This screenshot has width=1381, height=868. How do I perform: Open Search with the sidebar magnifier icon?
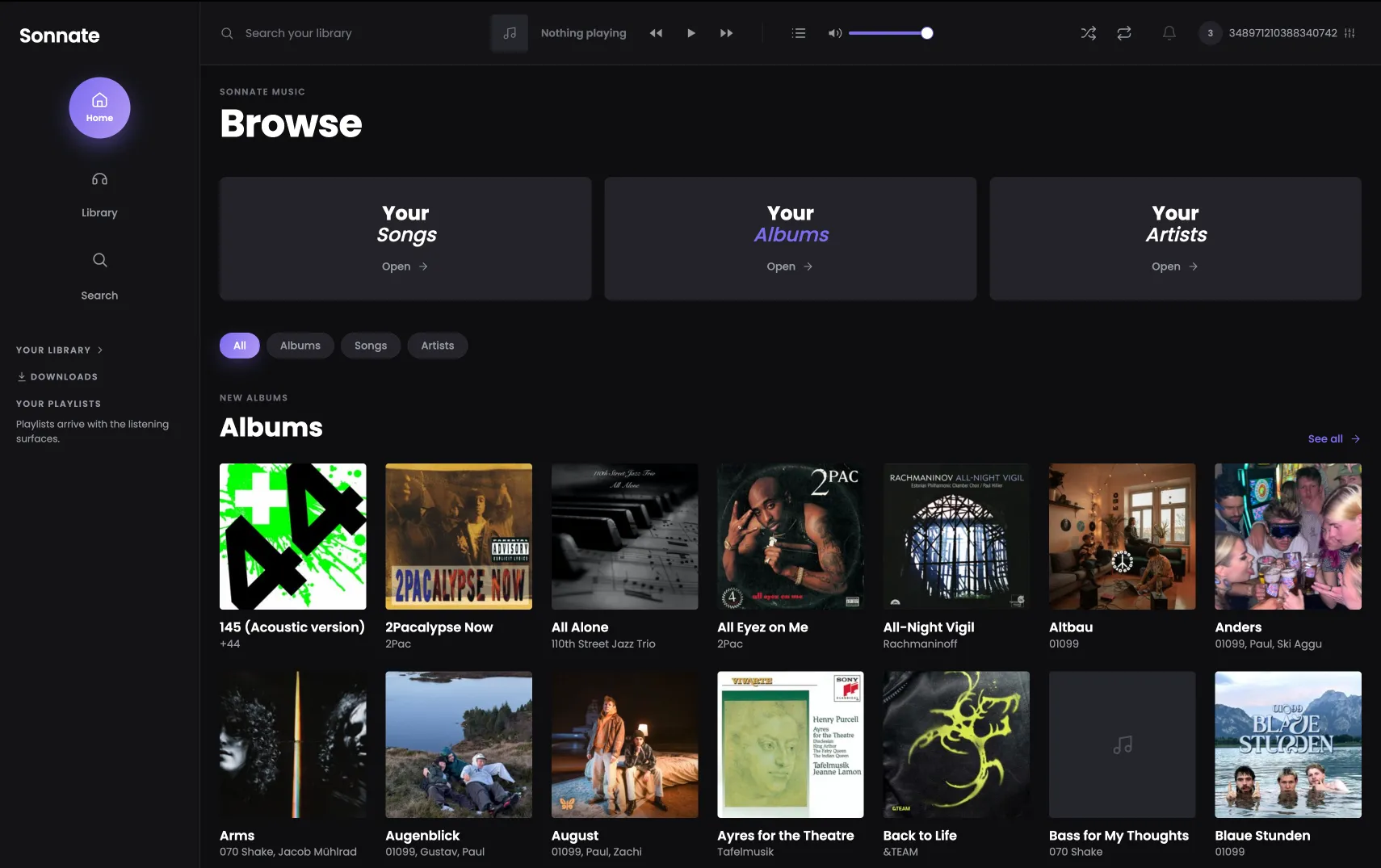point(99,276)
